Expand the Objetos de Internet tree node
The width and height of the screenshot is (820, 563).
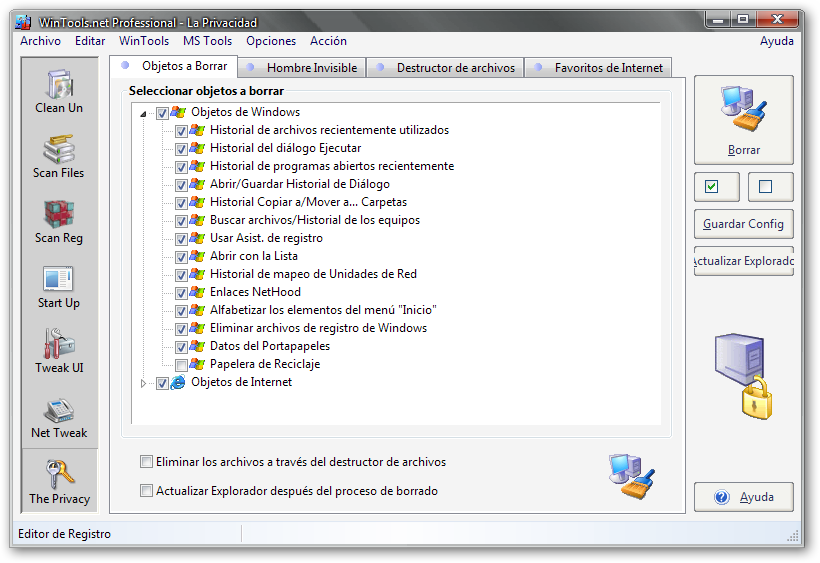point(144,383)
